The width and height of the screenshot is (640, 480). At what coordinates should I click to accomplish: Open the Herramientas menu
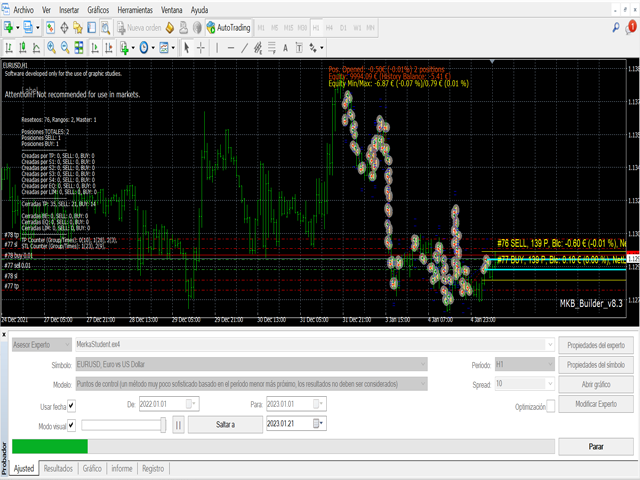pos(135,10)
